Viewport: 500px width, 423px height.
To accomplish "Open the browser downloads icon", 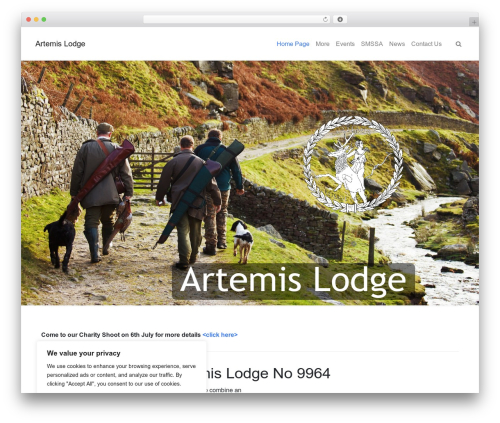I will pyautogui.click(x=340, y=19).
